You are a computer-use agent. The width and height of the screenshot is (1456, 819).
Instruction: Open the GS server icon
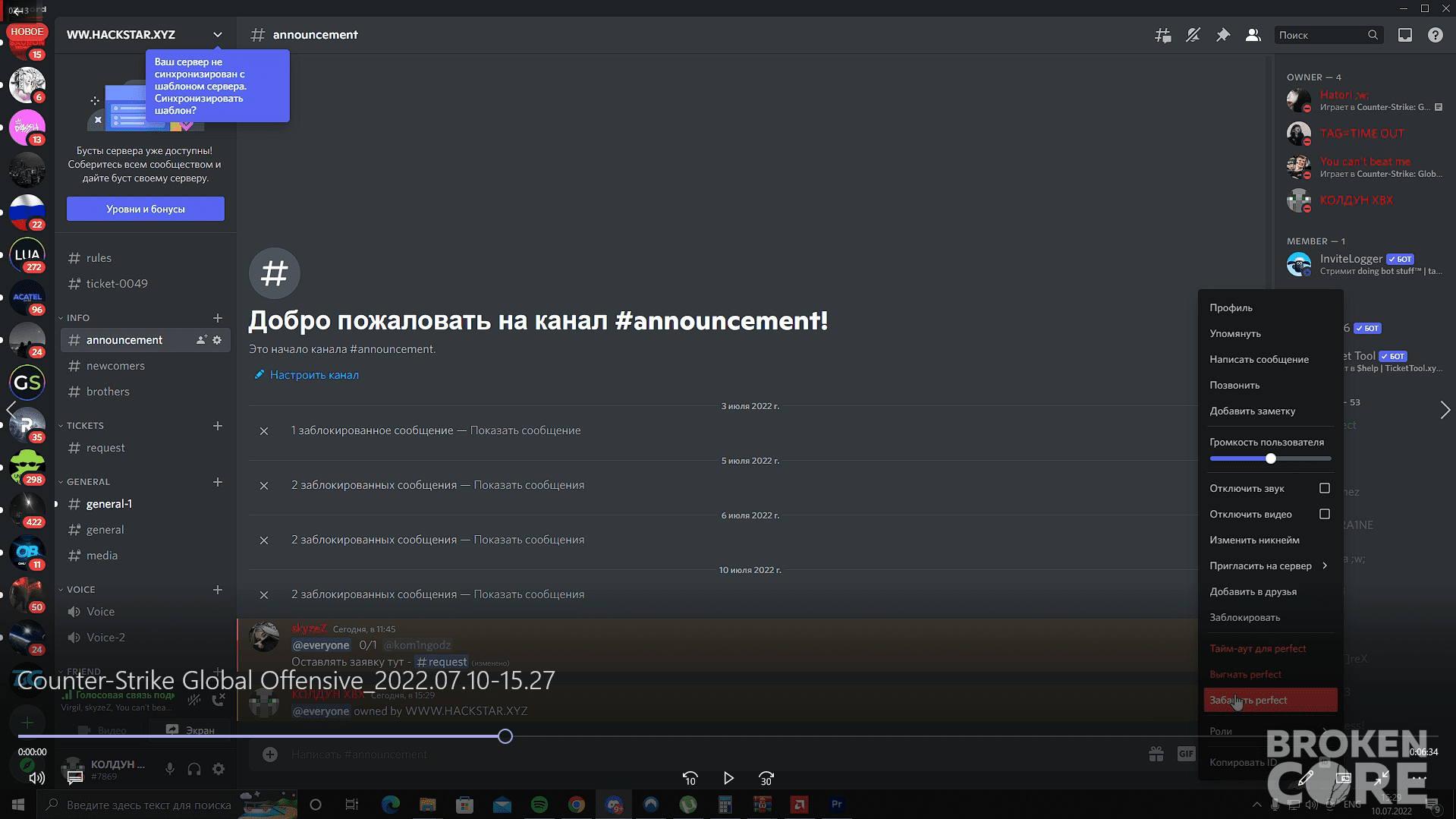(27, 383)
